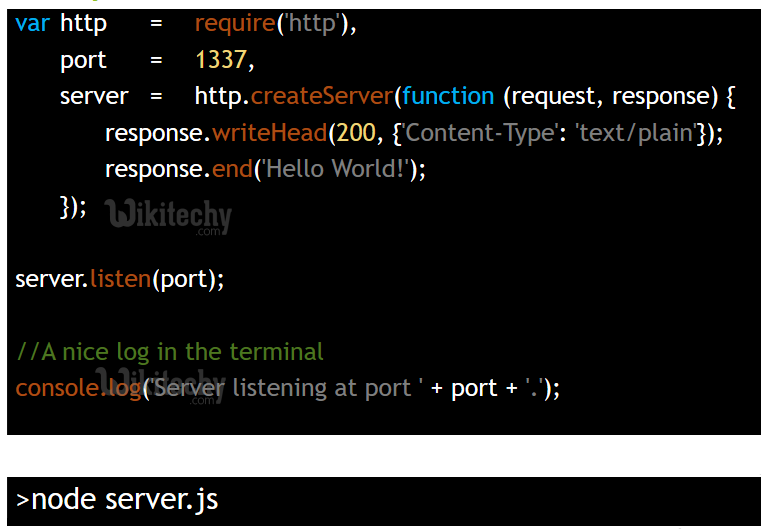Click the Wikitechy watermark logo below the closing brace
This screenshot has height=529, width=761.
point(168,215)
